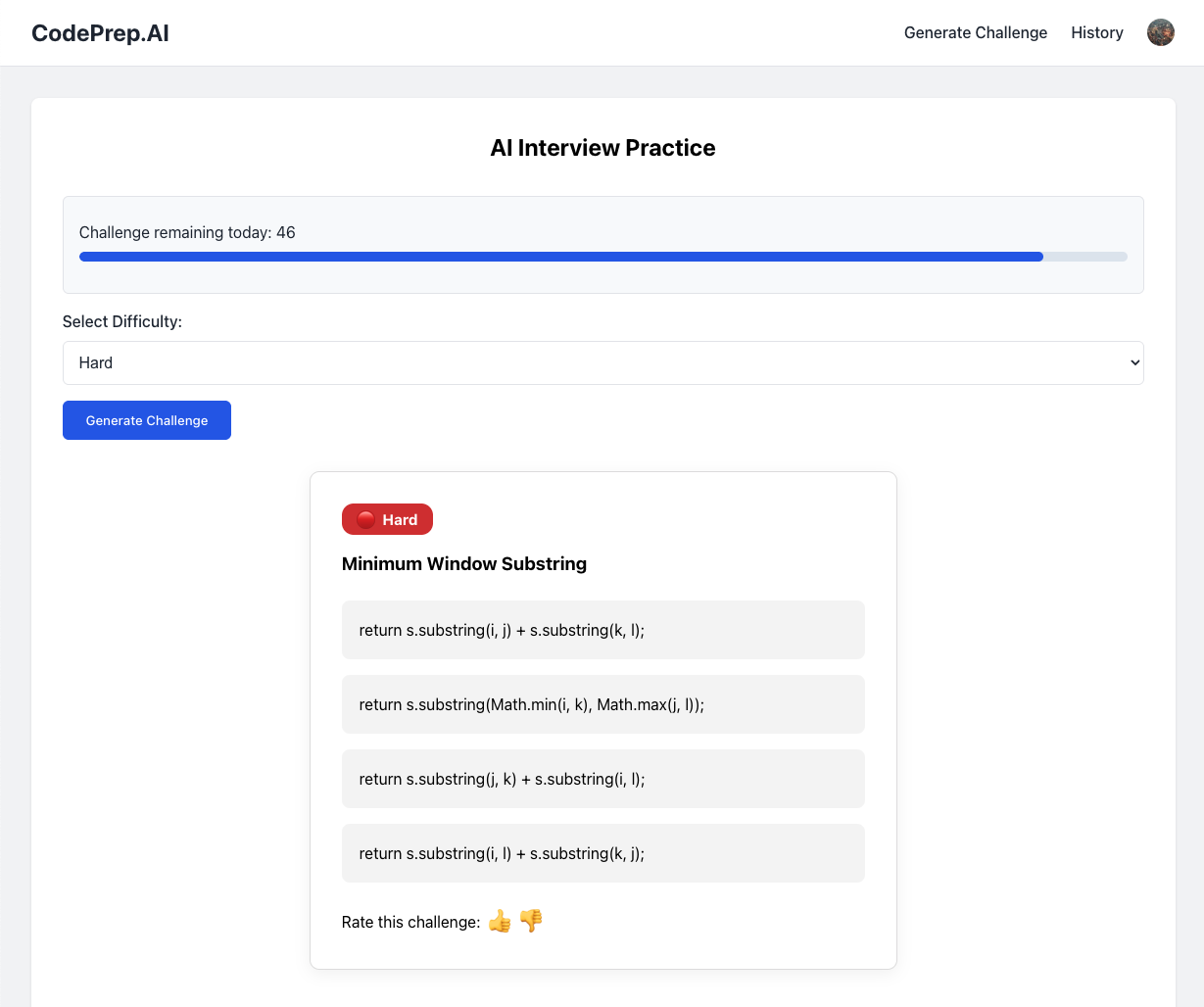Click the Hard difficulty badge
Image resolution: width=1204 pixels, height=1007 pixels.
(x=387, y=519)
